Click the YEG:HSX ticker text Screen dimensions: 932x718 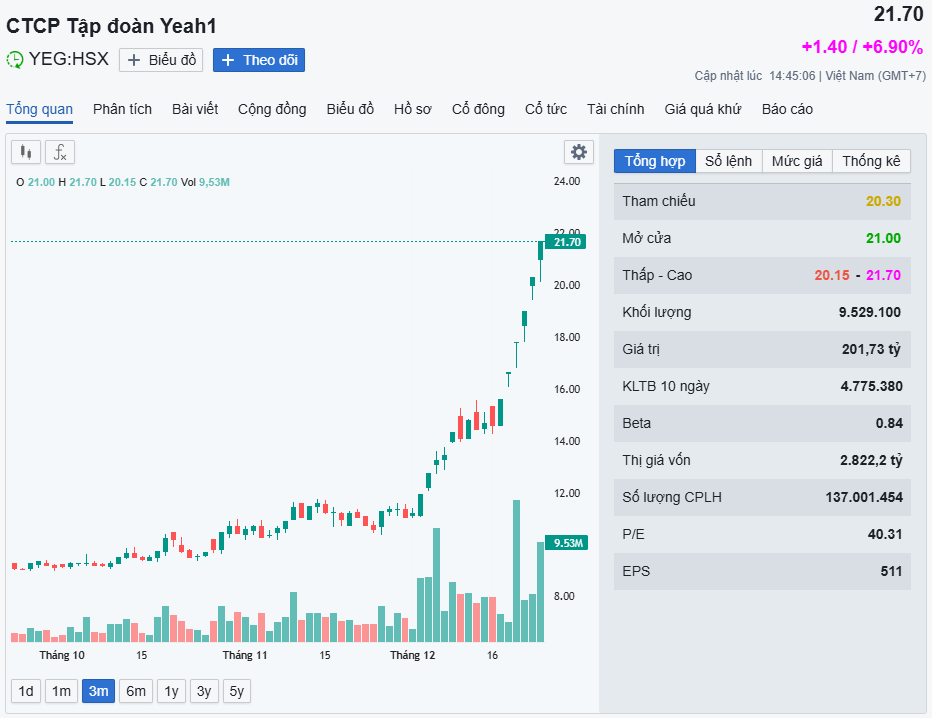coord(69,59)
